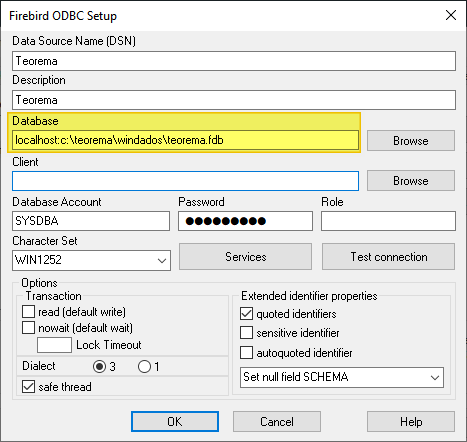This screenshot has height=442, width=467.
Task: Uncheck quoted identifiers checkbox
Action: [x=246, y=314]
